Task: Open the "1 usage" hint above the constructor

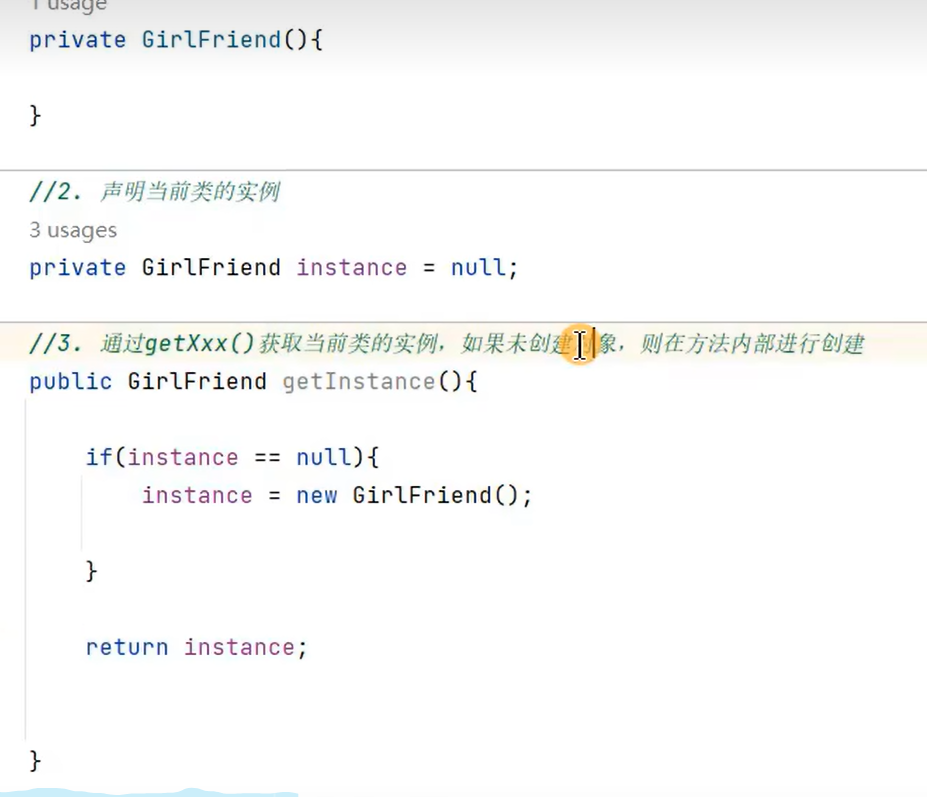Action: click(x=67, y=6)
